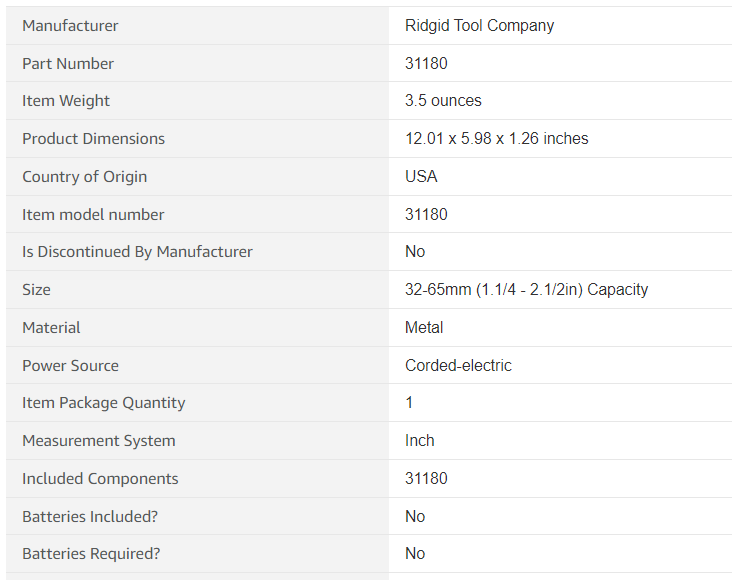The width and height of the screenshot is (732, 580).
Task: Click the 3.5 ounces value
Action: pos(443,101)
